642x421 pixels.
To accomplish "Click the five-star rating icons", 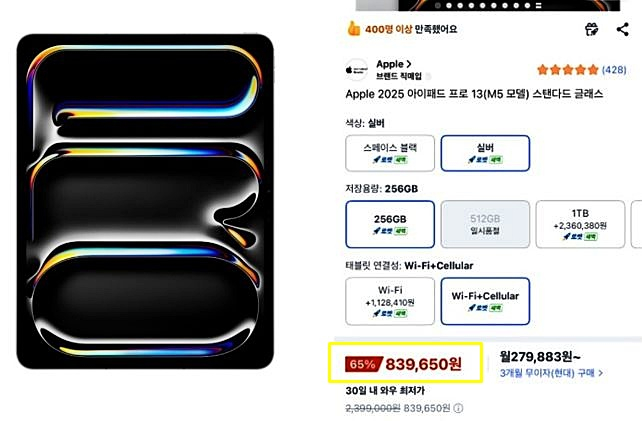I will tap(566, 70).
